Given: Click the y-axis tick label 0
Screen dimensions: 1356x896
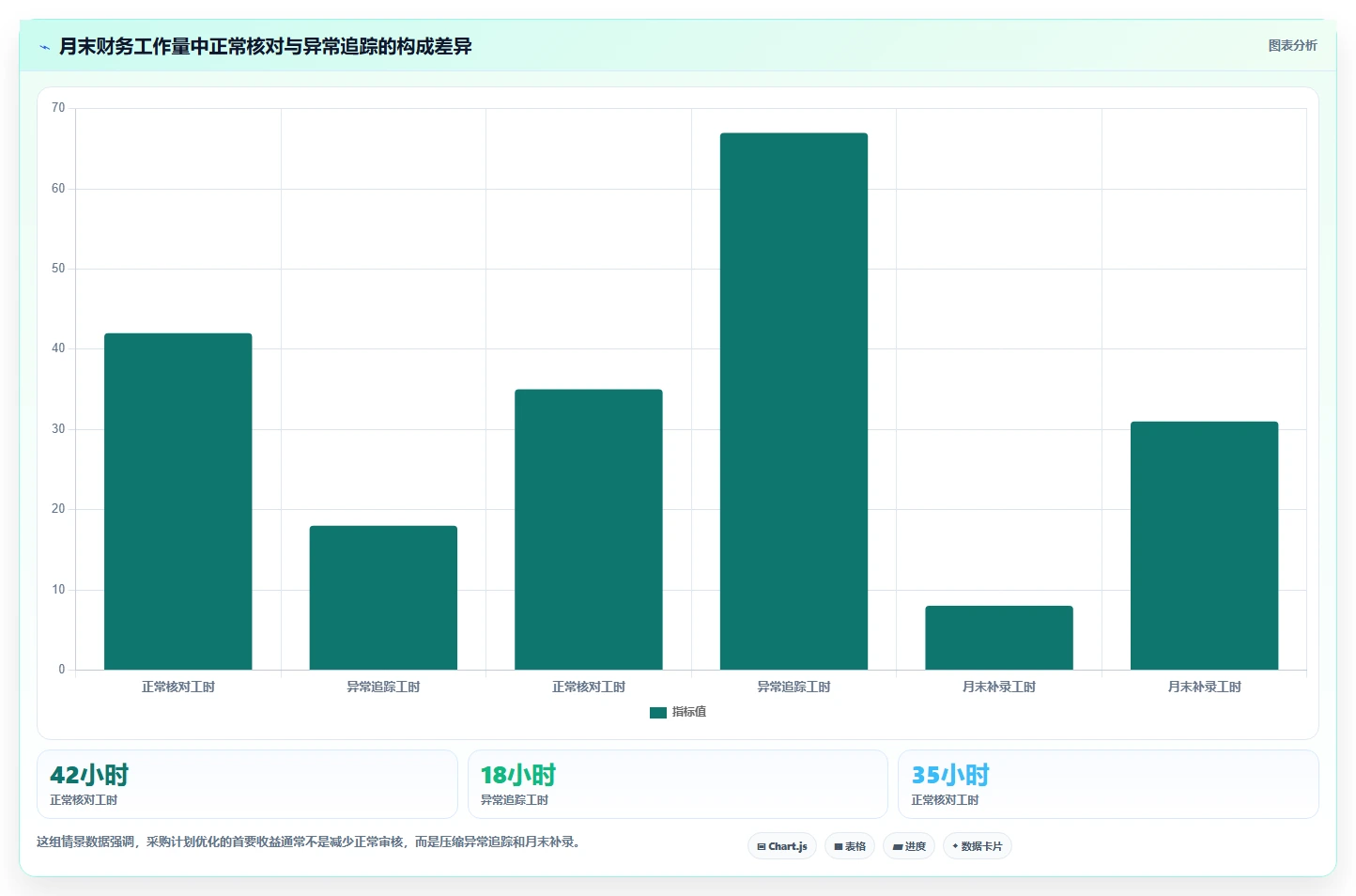Looking at the screenshot, I should (62, 670).
